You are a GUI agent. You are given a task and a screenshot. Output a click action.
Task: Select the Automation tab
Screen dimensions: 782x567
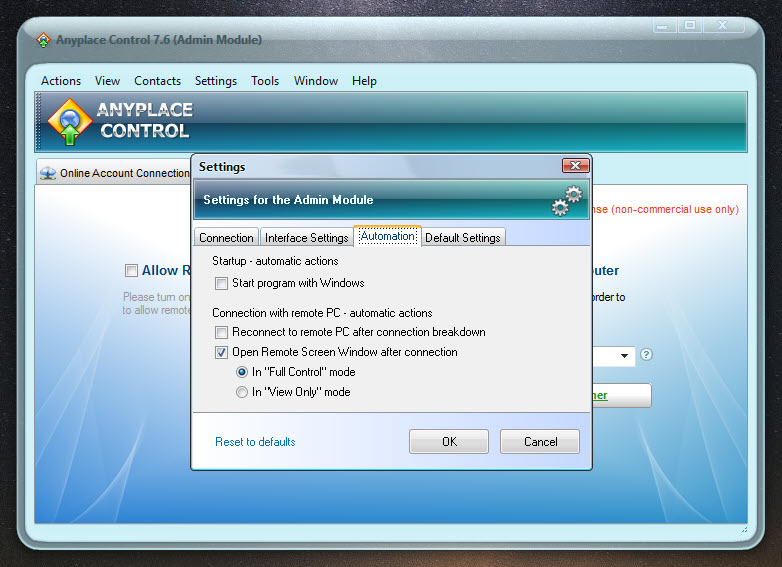click(x=388, y=236)
